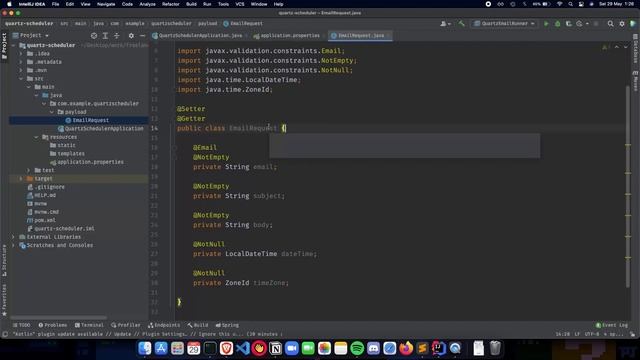Collapse the payload package

[52, 112]
